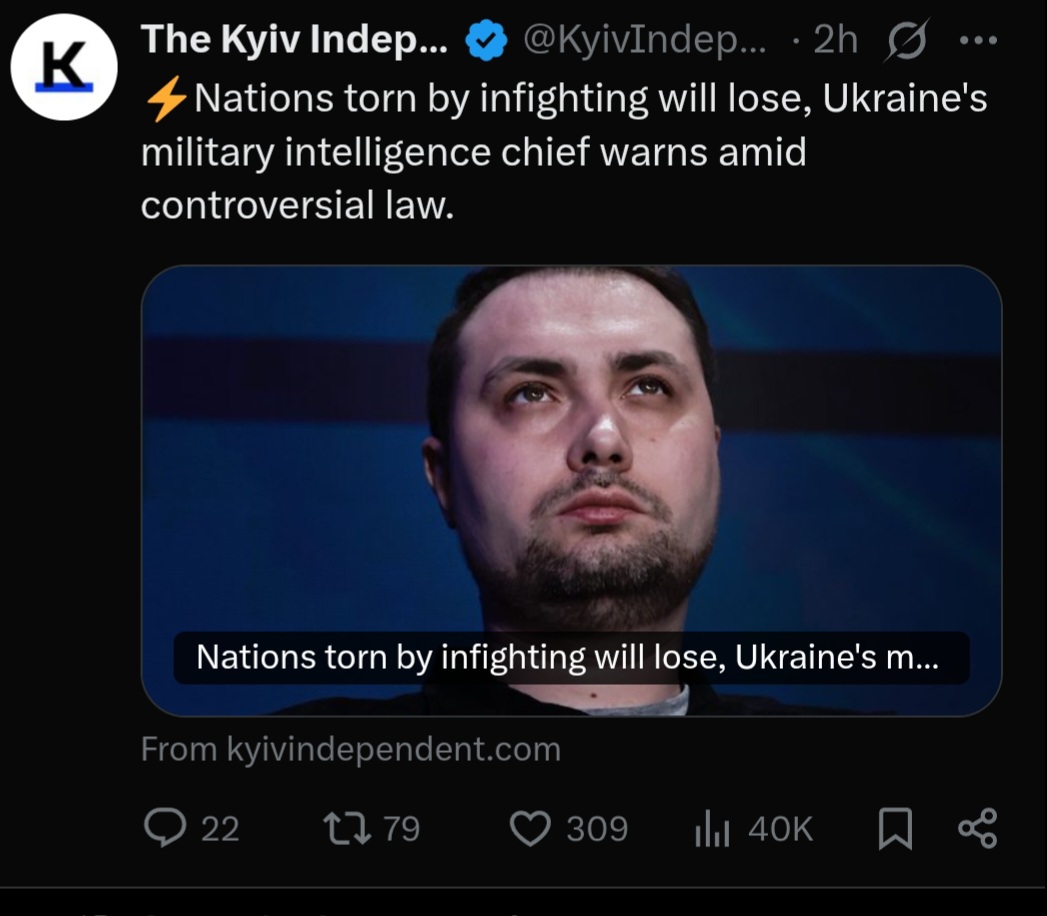Click the blue verified checkmark badge
The image size is (1047, 916).
tap(487, 40)
